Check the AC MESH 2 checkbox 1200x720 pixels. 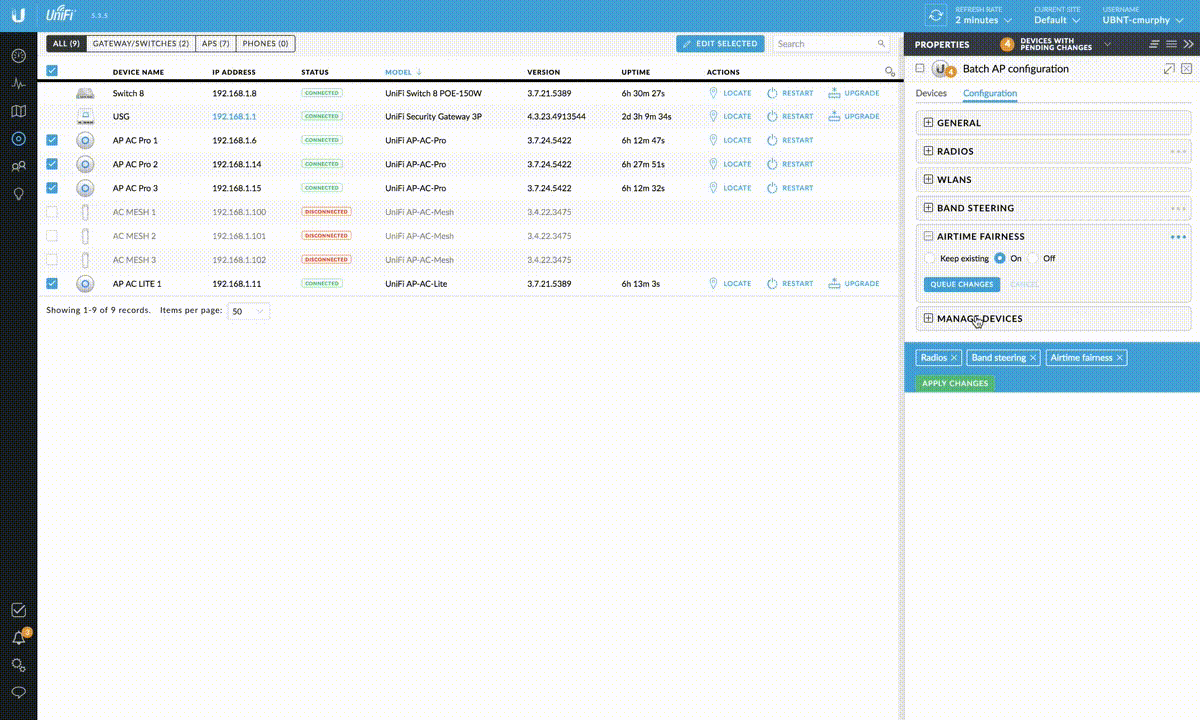click(52, 236)
